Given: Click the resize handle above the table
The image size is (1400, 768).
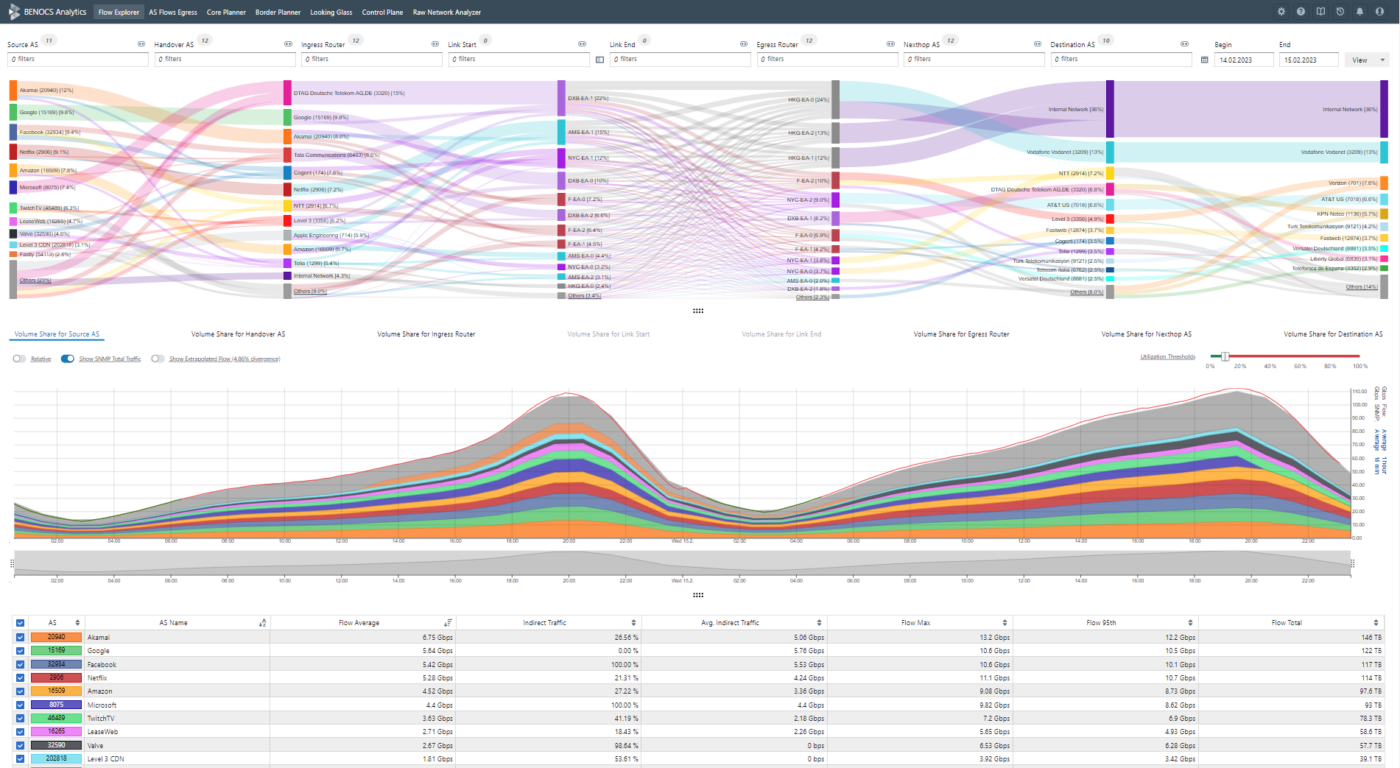Looking at the screenshot, I should (698, 595).
